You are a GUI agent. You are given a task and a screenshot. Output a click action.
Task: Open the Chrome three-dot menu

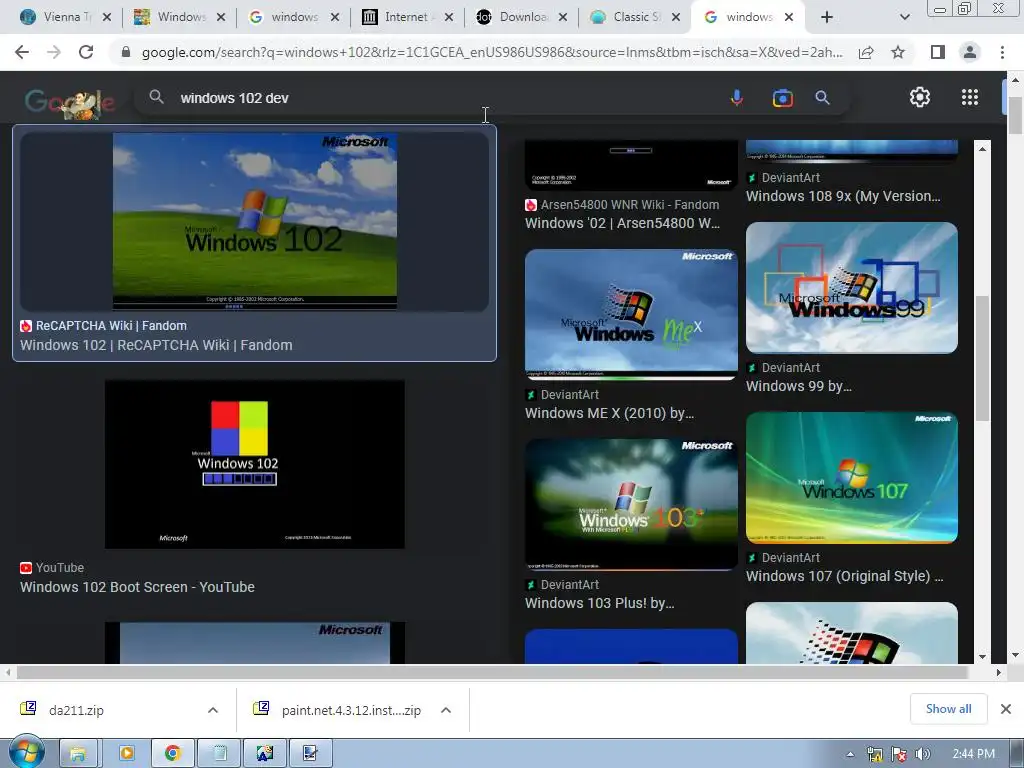pyautogui.click(x=1002, y=52)
